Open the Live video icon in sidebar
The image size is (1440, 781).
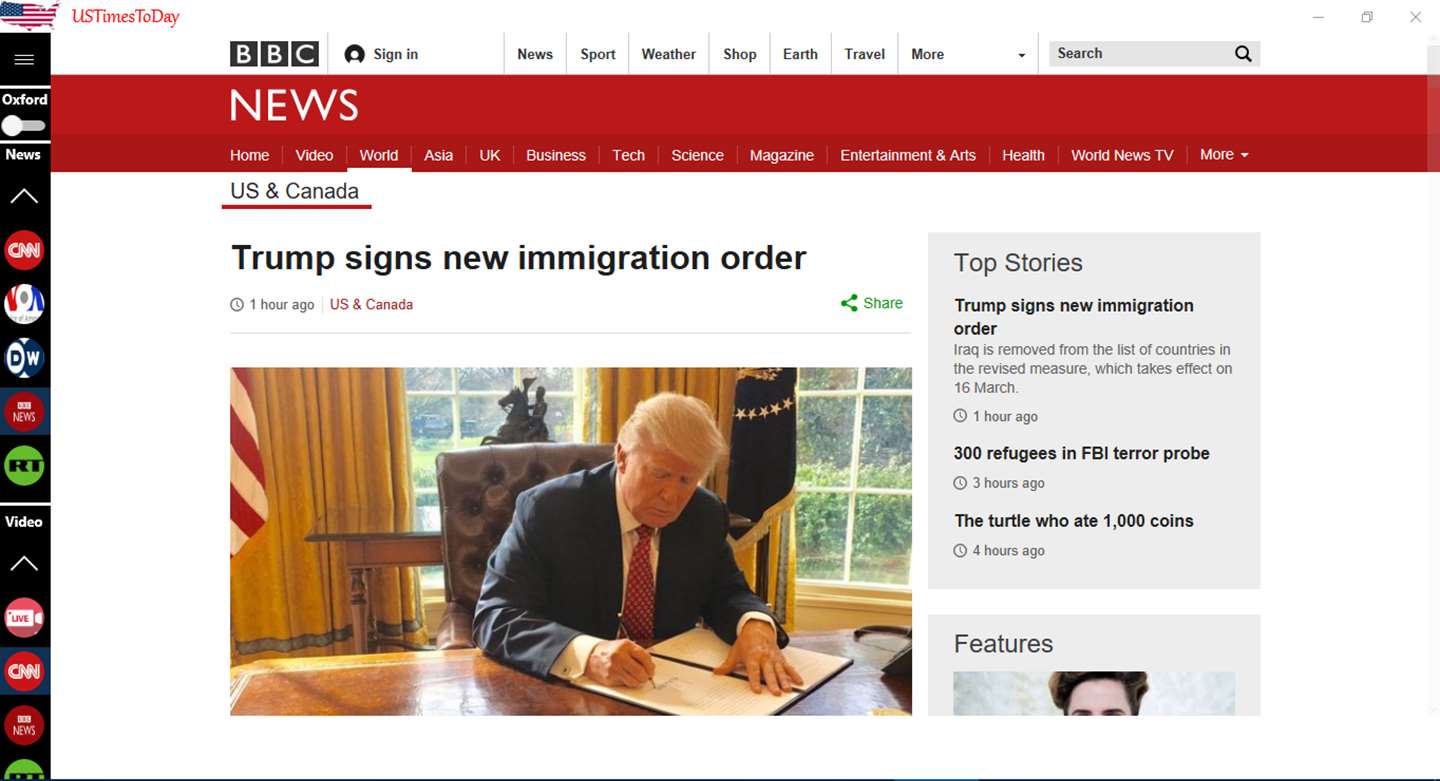tap(24, 618)
